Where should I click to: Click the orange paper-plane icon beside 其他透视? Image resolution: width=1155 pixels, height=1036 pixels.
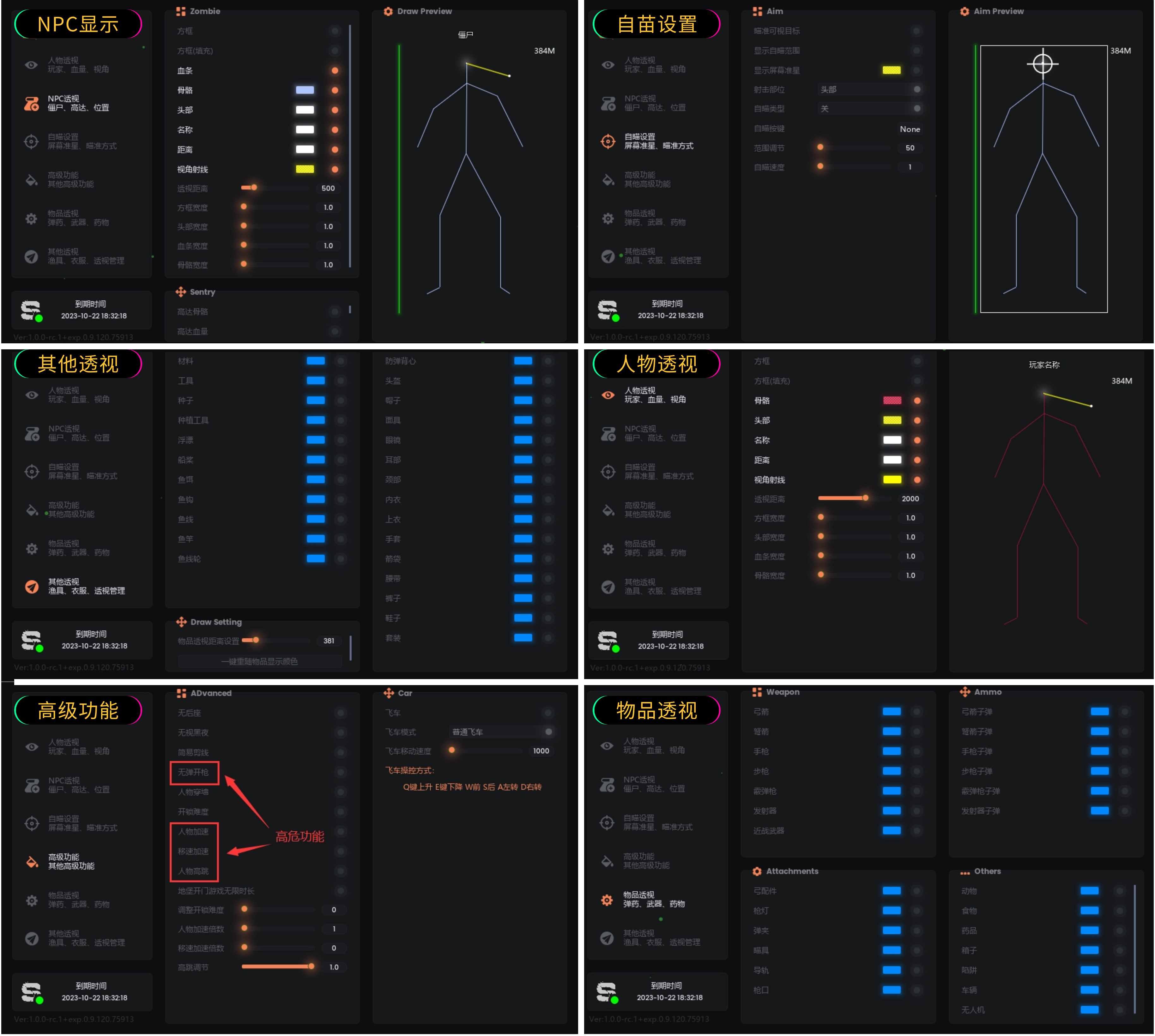(x=32, y=586)
